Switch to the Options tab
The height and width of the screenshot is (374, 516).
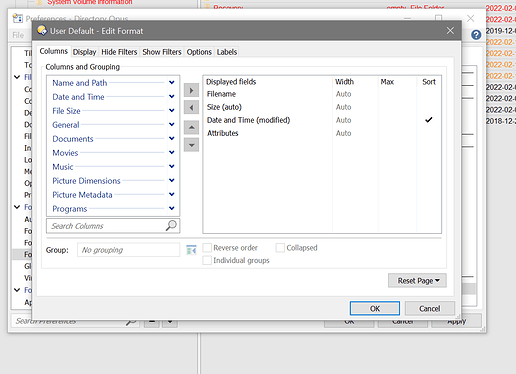coord(199,52)
